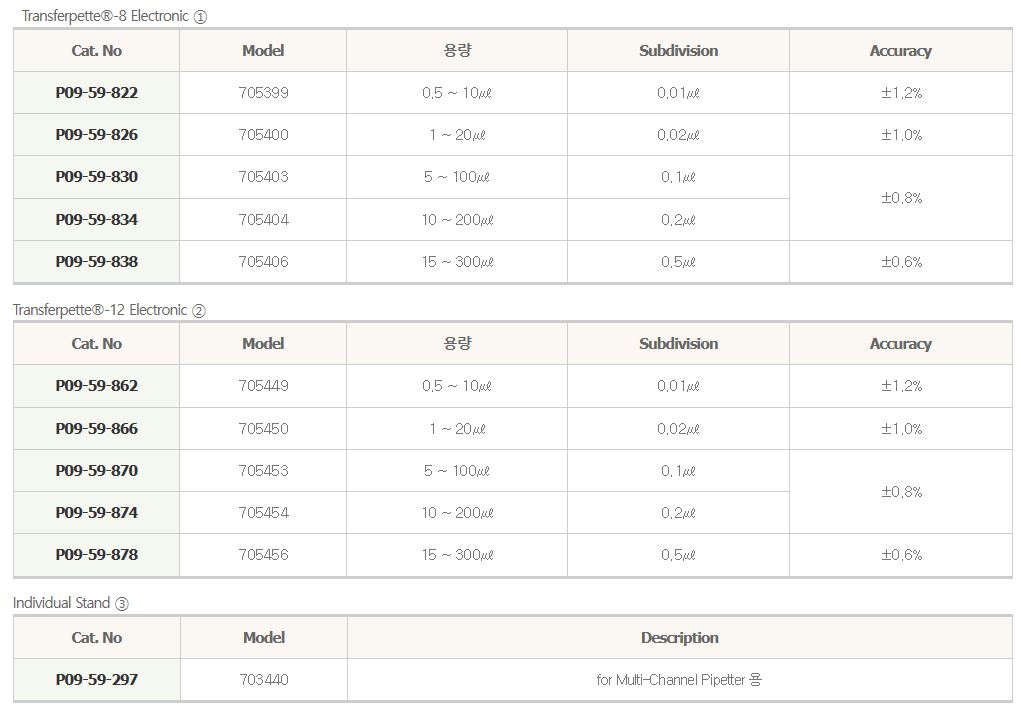Click Accuracy header in first table

click(x=900, y=51)
